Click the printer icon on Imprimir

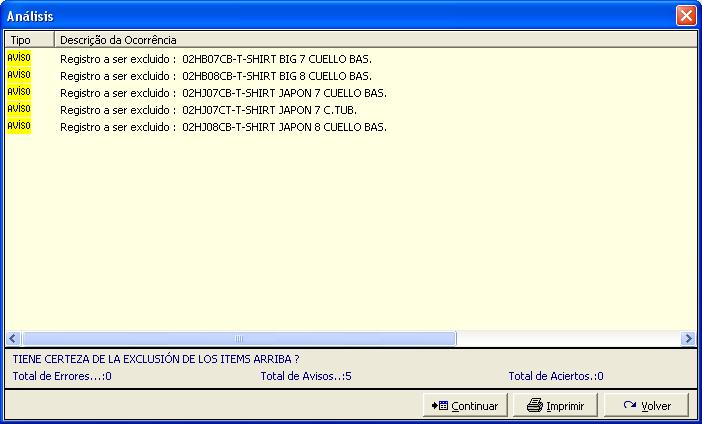tap(535, 405)
